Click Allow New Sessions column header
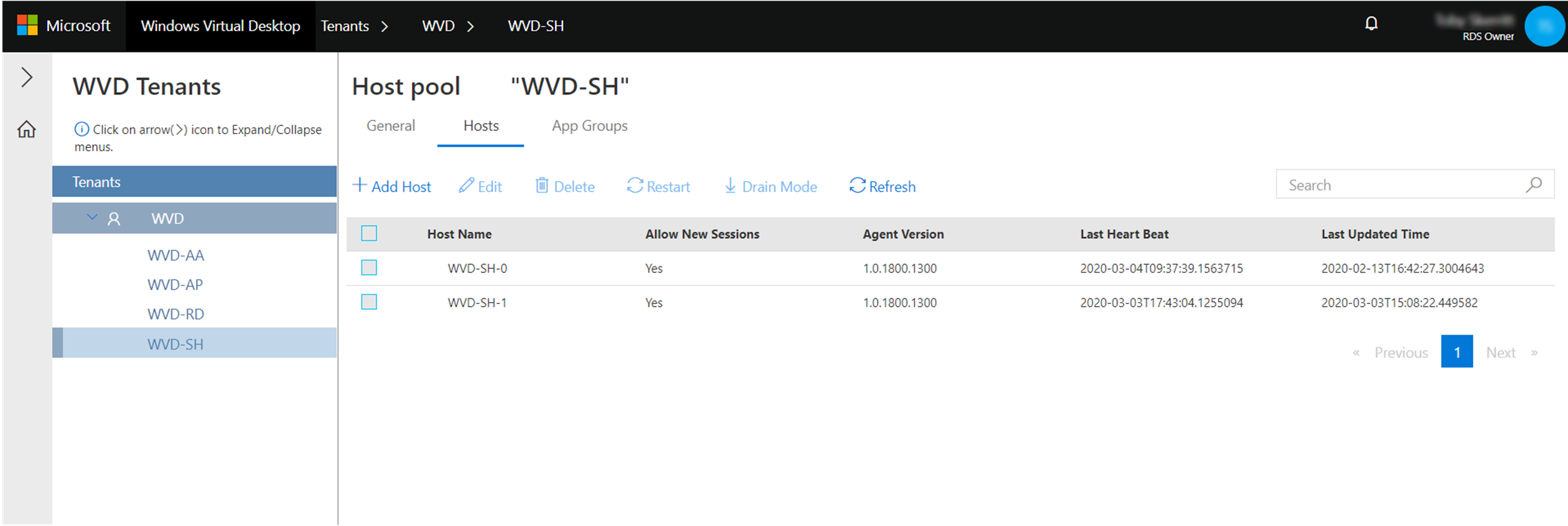 pos(702,234)
